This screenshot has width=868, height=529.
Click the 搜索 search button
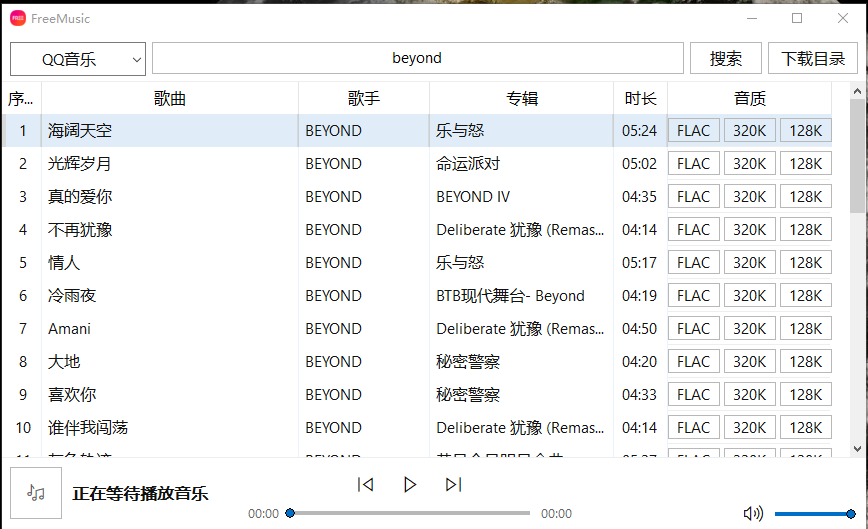[x=726, y=58]
